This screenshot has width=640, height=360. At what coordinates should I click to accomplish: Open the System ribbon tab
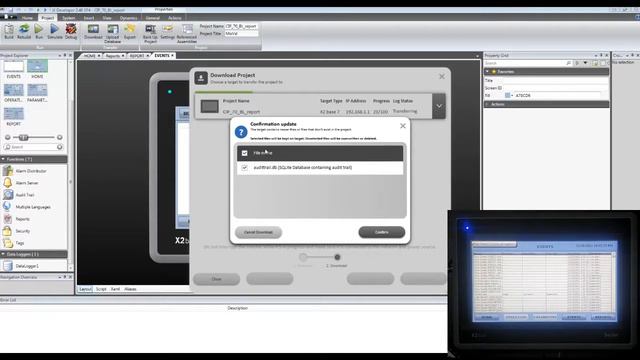[69, 18]
